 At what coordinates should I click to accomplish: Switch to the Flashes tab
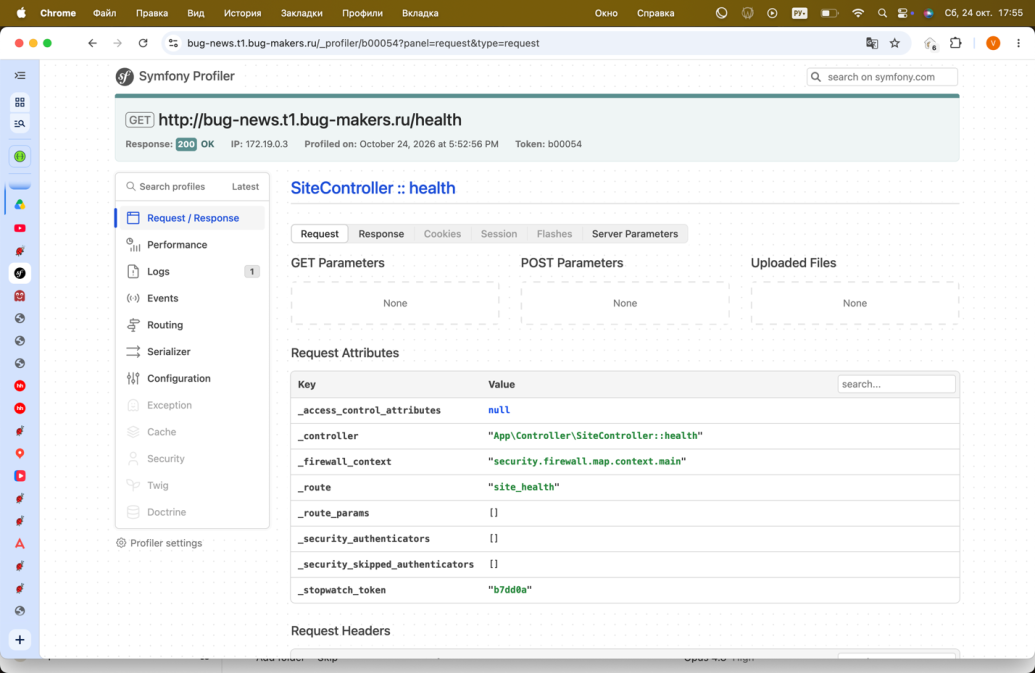coord(554,234)
